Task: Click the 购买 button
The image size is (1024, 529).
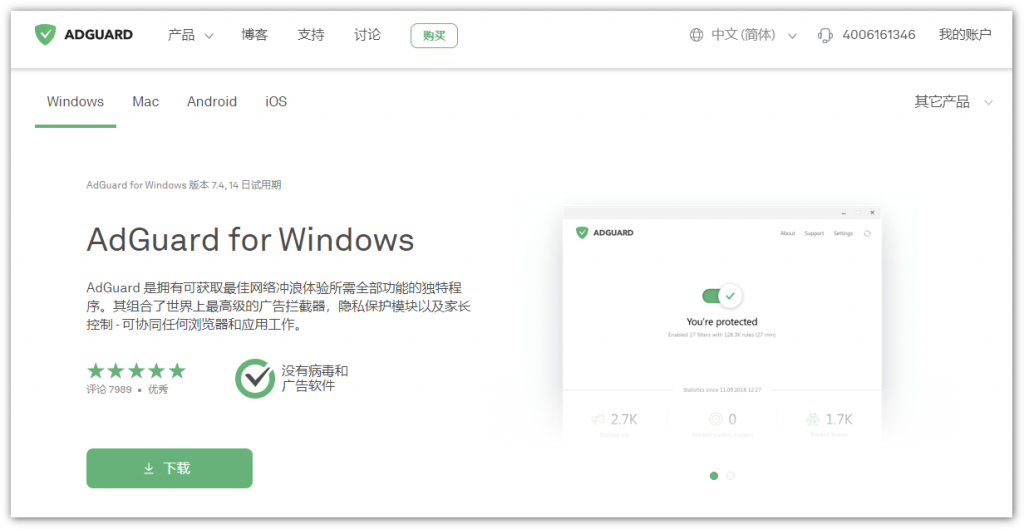Action: click(x=434, y=36)
